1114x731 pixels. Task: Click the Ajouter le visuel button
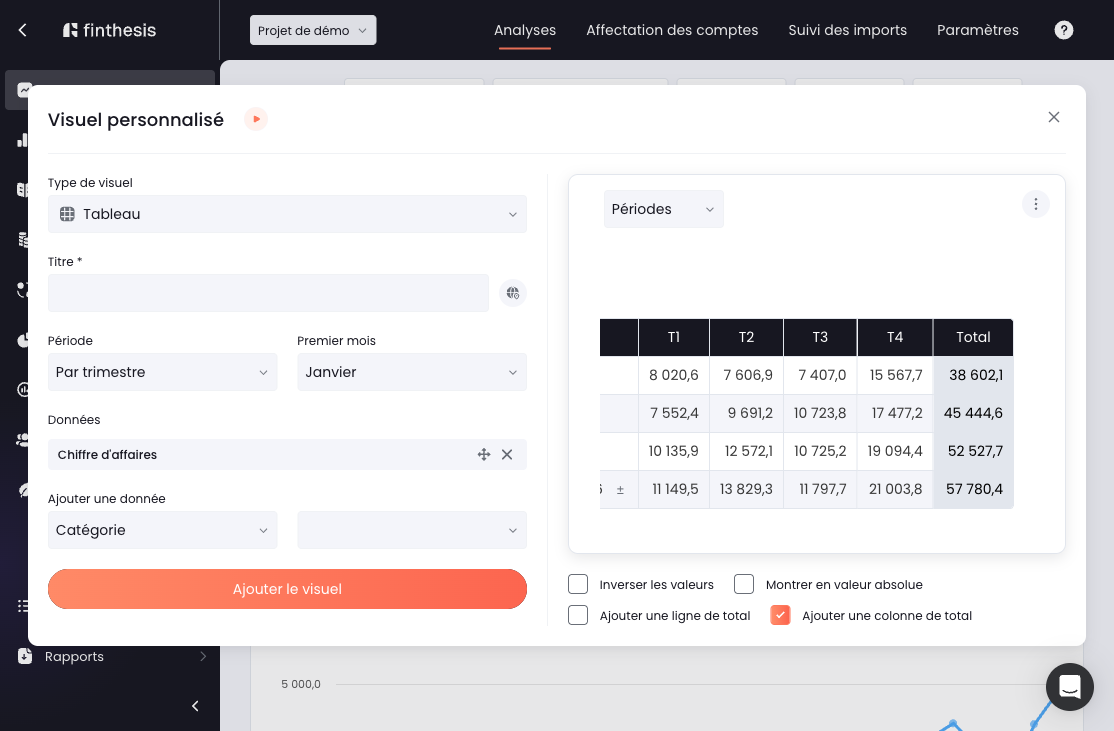(x=287, y=589)
